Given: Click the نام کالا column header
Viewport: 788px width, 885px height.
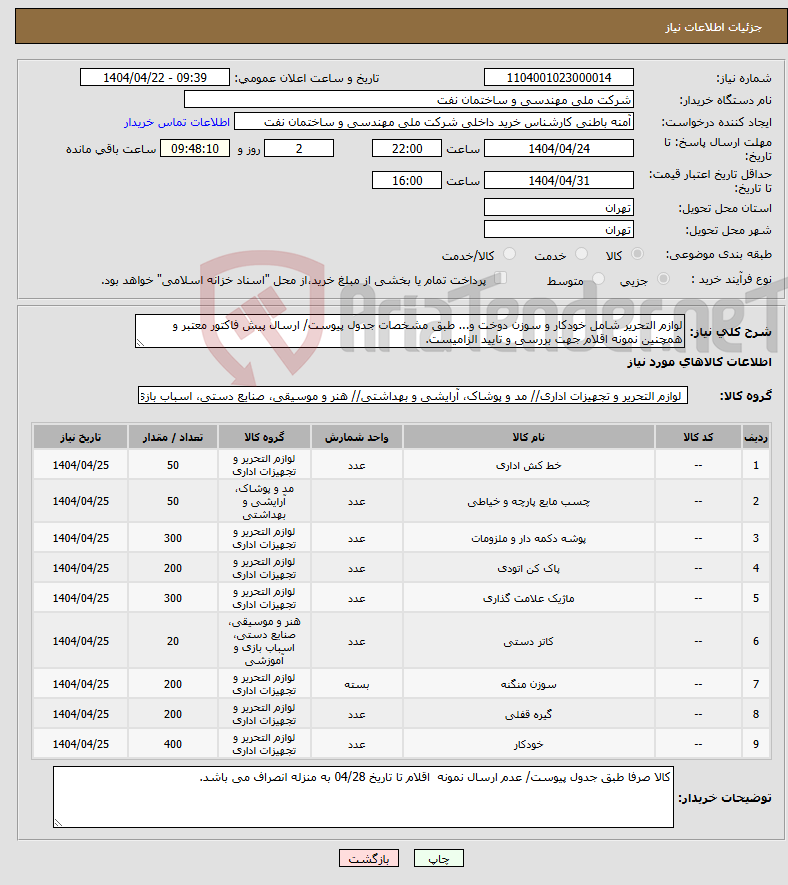Looking at the screenshot, I should click(x=528, y=437).
